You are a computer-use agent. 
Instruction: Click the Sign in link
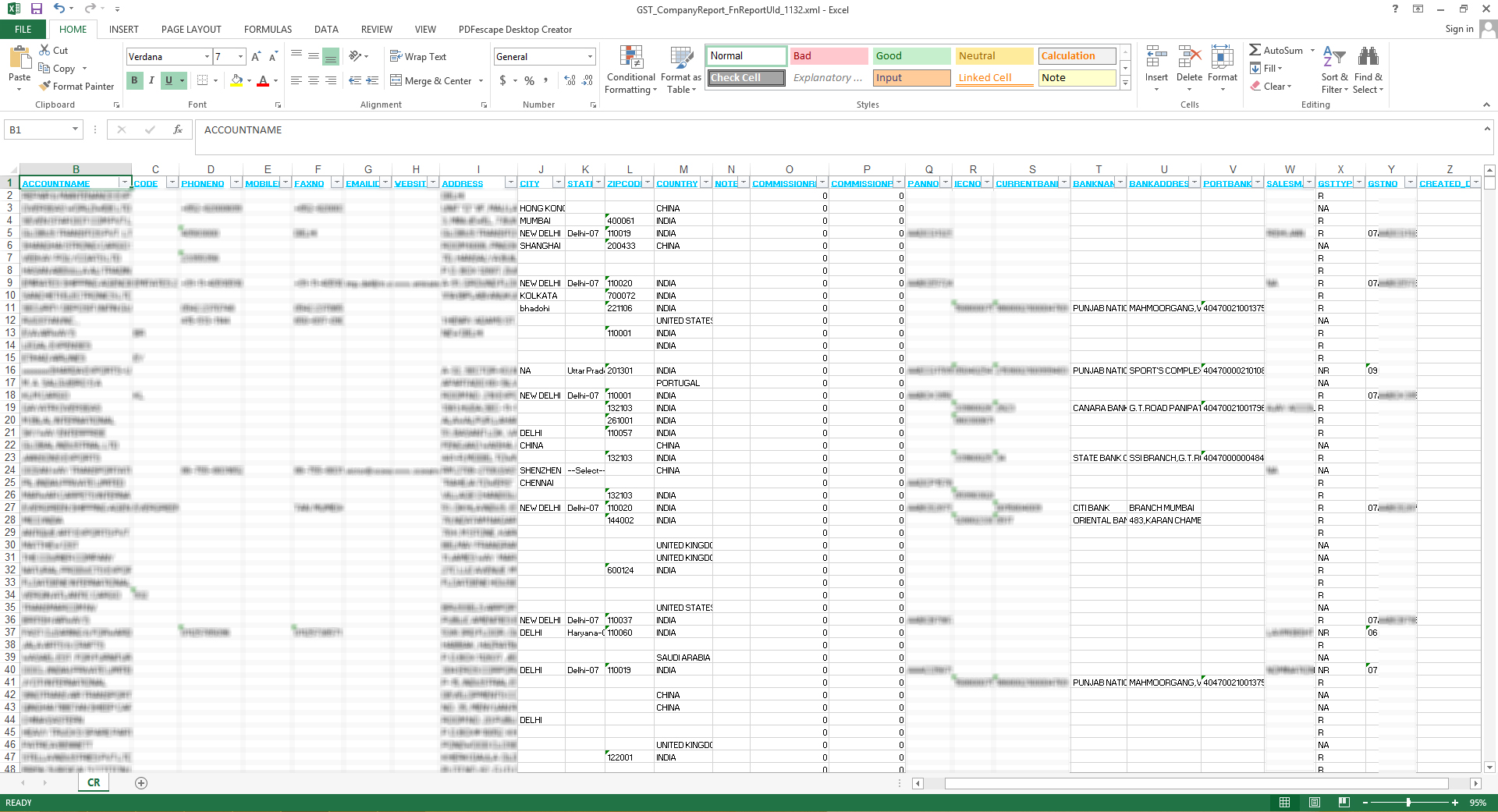[x=1459, y=29]
